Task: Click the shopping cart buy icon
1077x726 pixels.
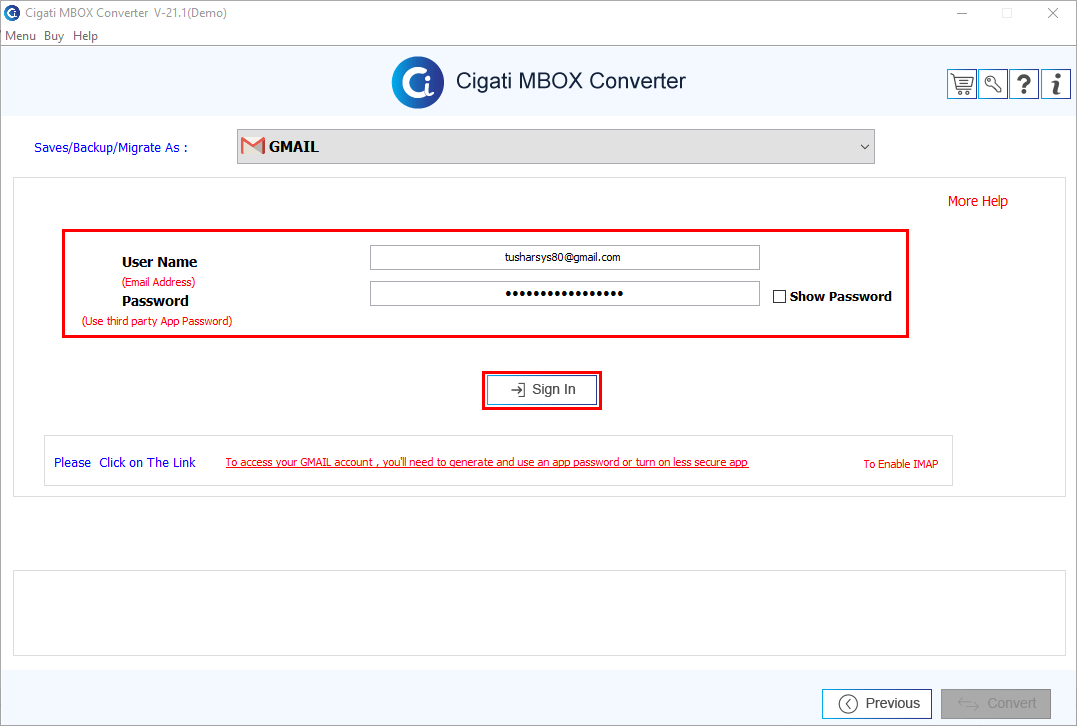Action: coord(962,84)
